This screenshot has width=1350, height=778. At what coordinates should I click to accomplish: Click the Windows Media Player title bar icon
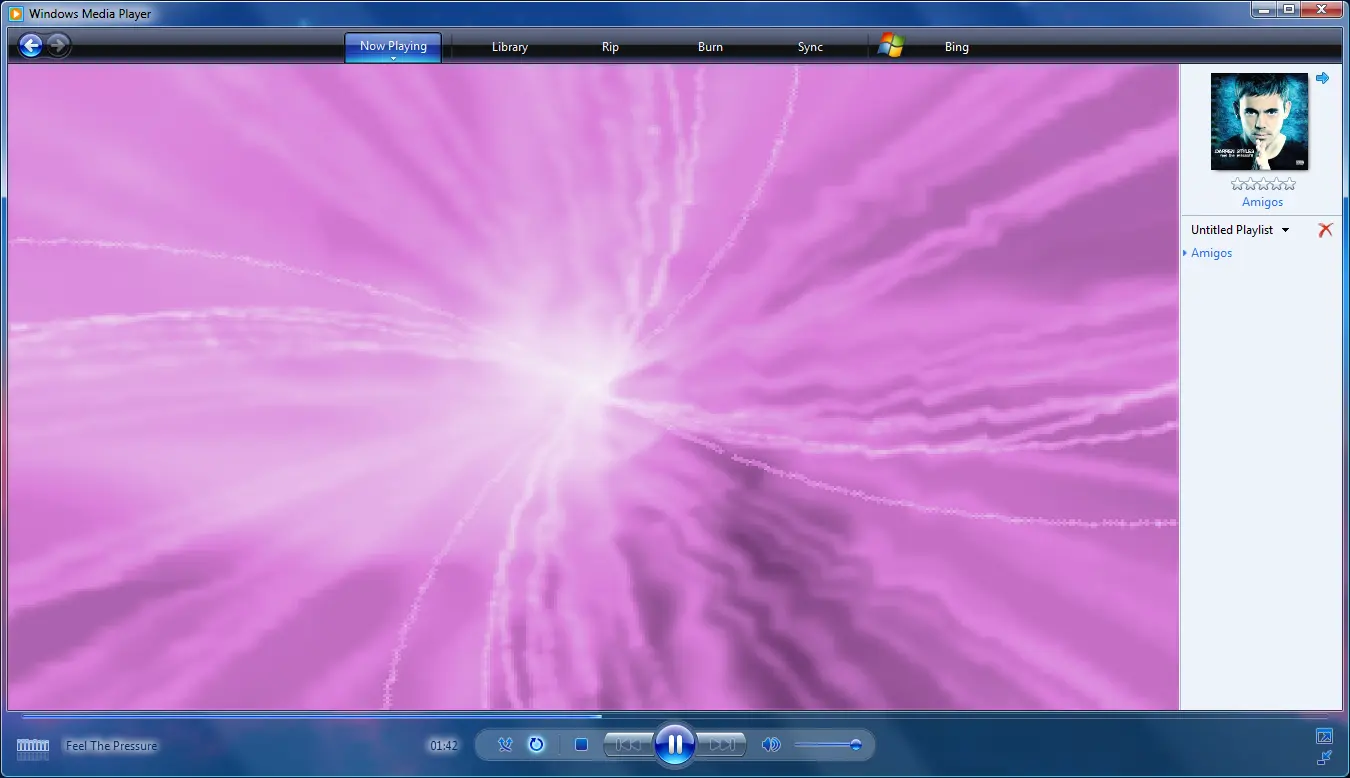pyautogui.click(x=16, y=14)
